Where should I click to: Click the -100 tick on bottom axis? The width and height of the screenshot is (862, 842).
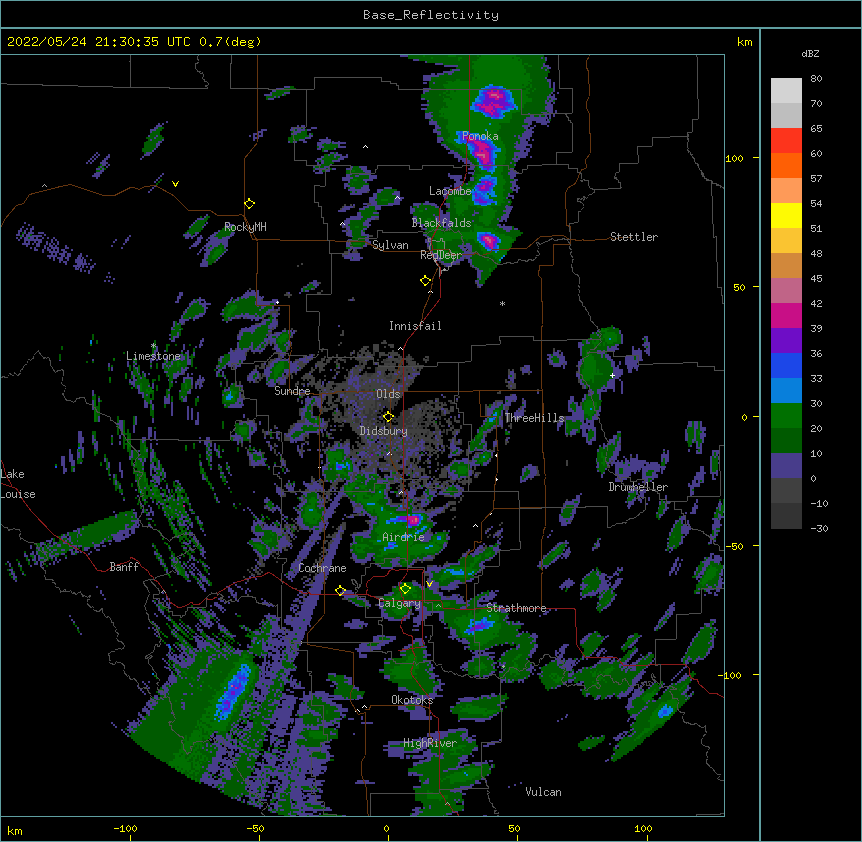click(125, 828)
